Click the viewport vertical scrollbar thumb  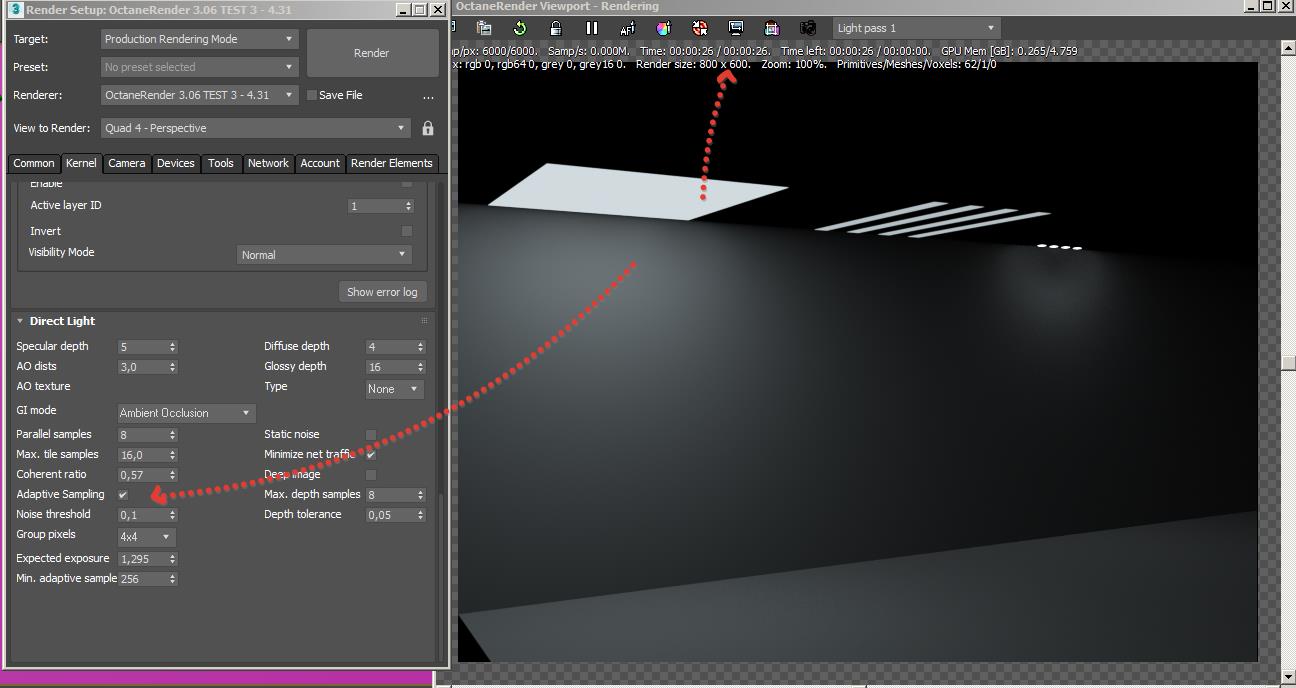point(1289,363)
